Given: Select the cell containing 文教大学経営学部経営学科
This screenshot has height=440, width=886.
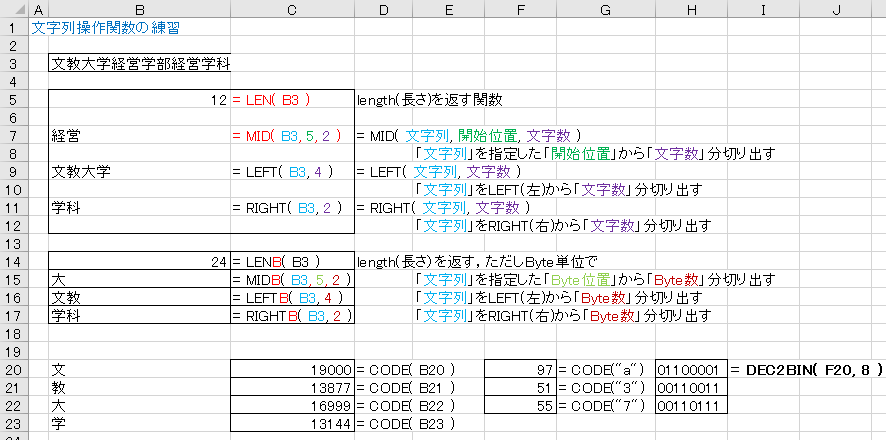Looking at the screenshot, I should click(x=140, y=63).
